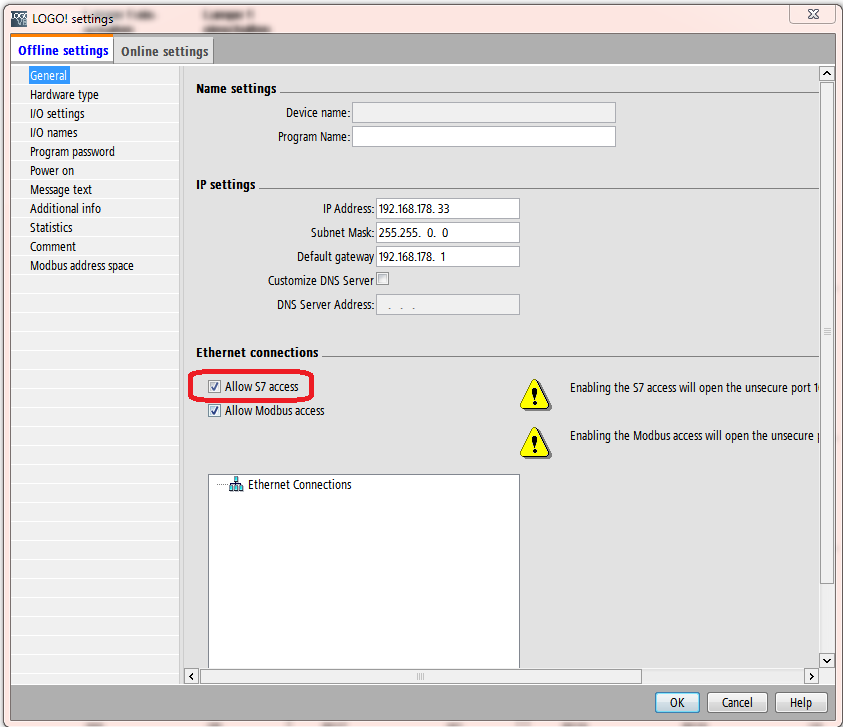Switch to the Online settings tab

tap(165, 51)
